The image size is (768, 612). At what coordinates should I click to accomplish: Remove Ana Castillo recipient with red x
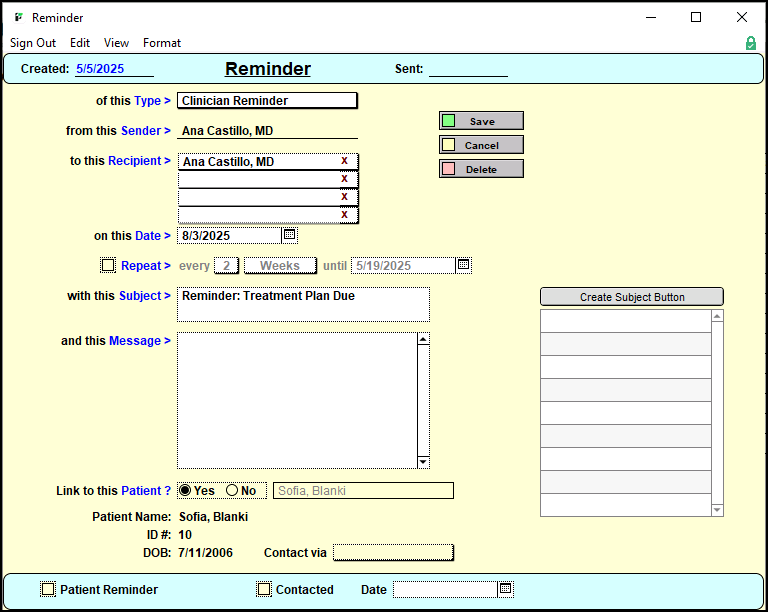click(344, 161)
